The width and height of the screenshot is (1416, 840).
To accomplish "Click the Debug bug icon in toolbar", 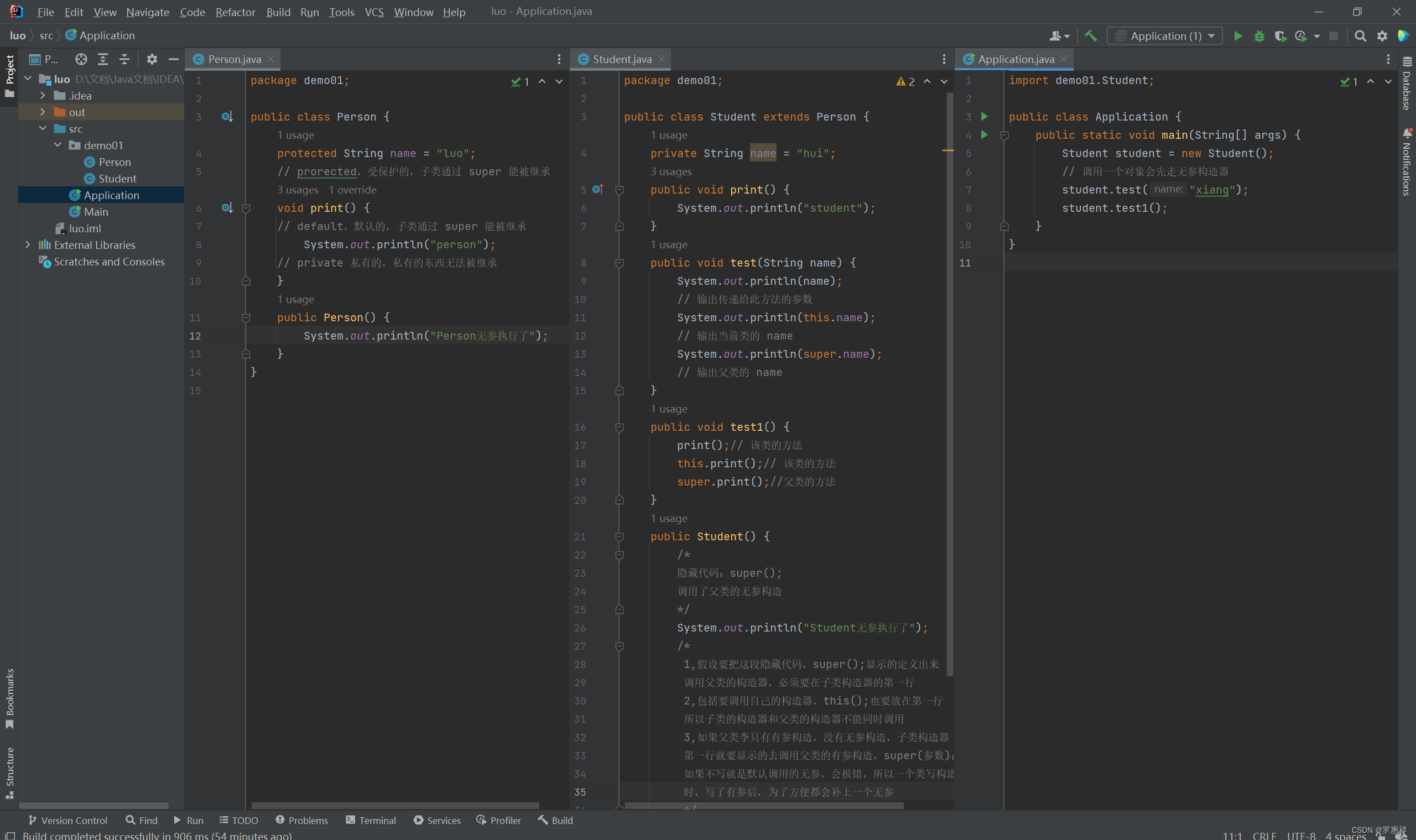I will pos(1258,35).
